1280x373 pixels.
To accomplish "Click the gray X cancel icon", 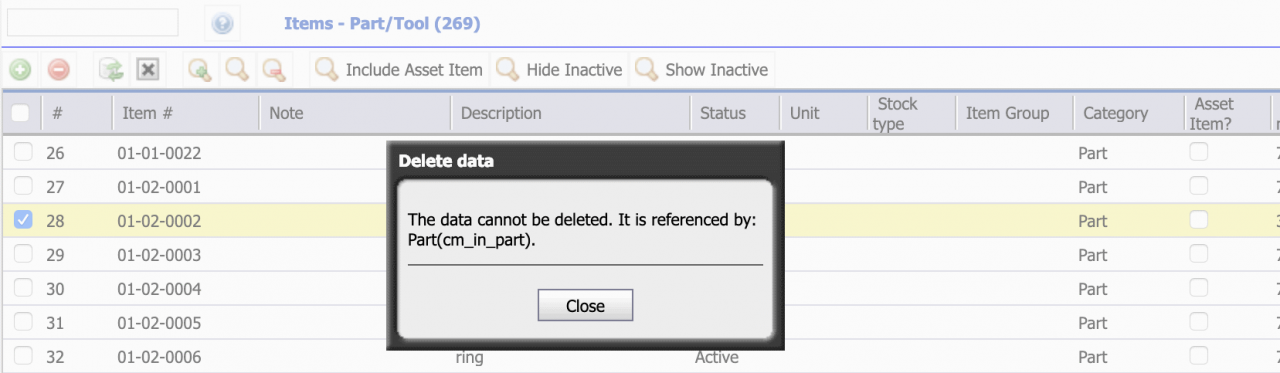I will coord(148,70).
